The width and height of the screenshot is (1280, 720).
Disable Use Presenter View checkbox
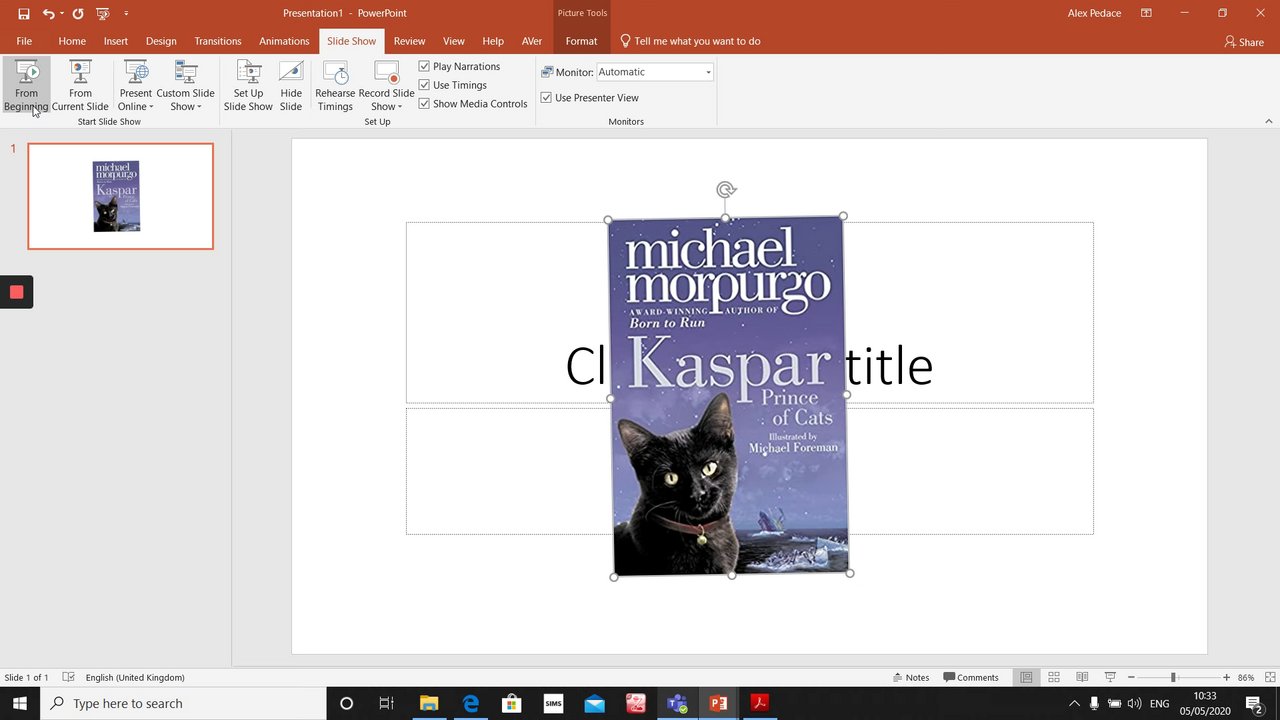(x=546, y=98)
